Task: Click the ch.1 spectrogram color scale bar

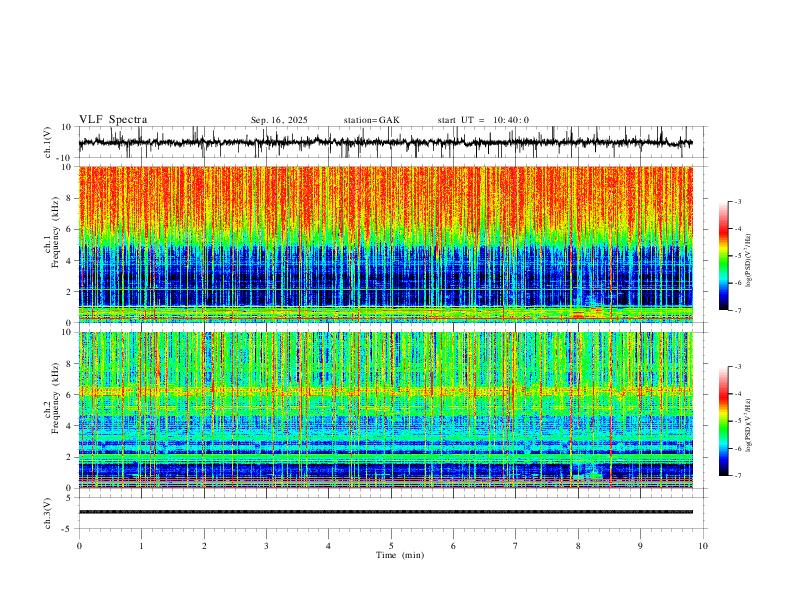Action: 724,256
